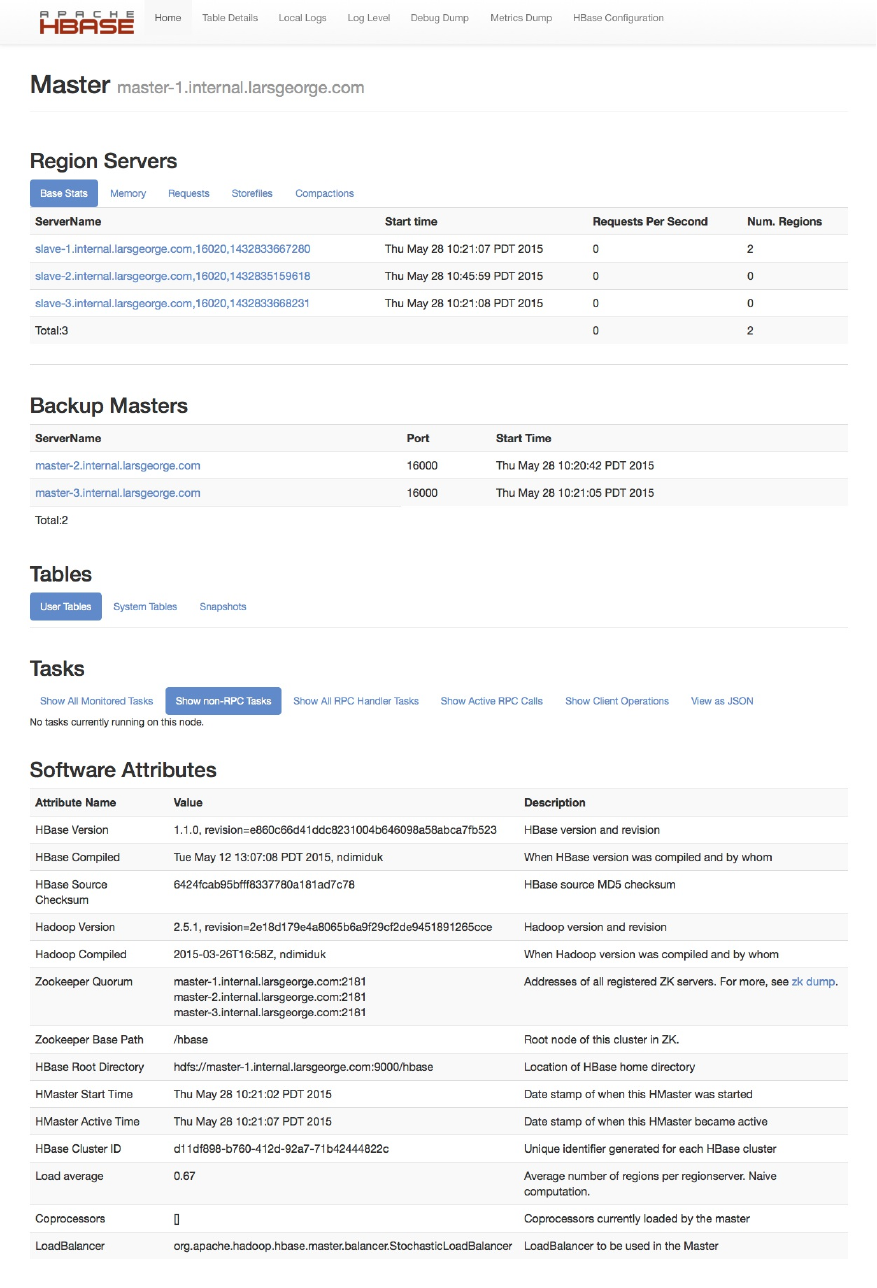Open master-2 backup master link
This screenshot has height=1288, width=877.
click(x=118, y=466)
